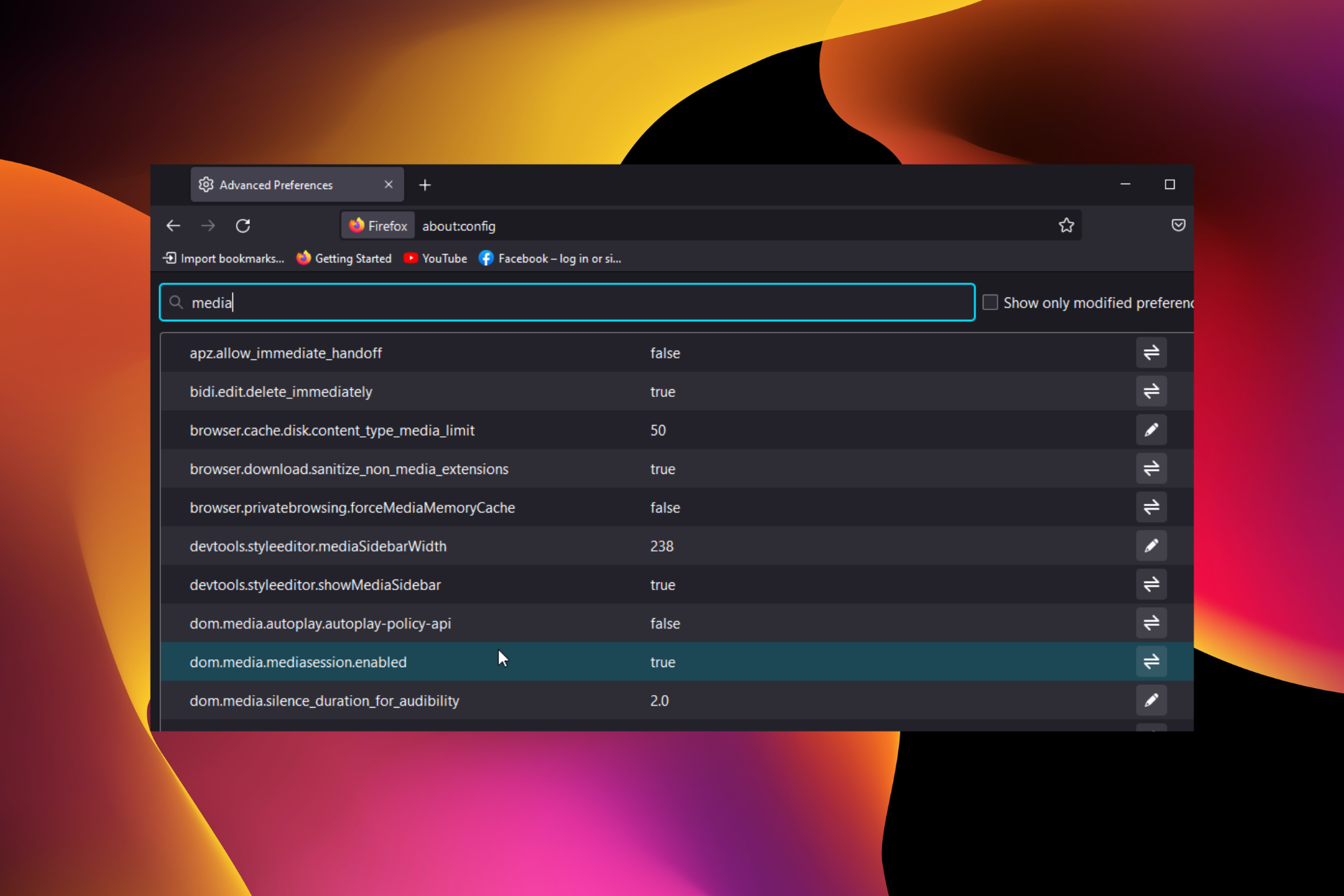
Task: Toggle apz.allow_immediate_handoff value
Action: [1151, 353]
